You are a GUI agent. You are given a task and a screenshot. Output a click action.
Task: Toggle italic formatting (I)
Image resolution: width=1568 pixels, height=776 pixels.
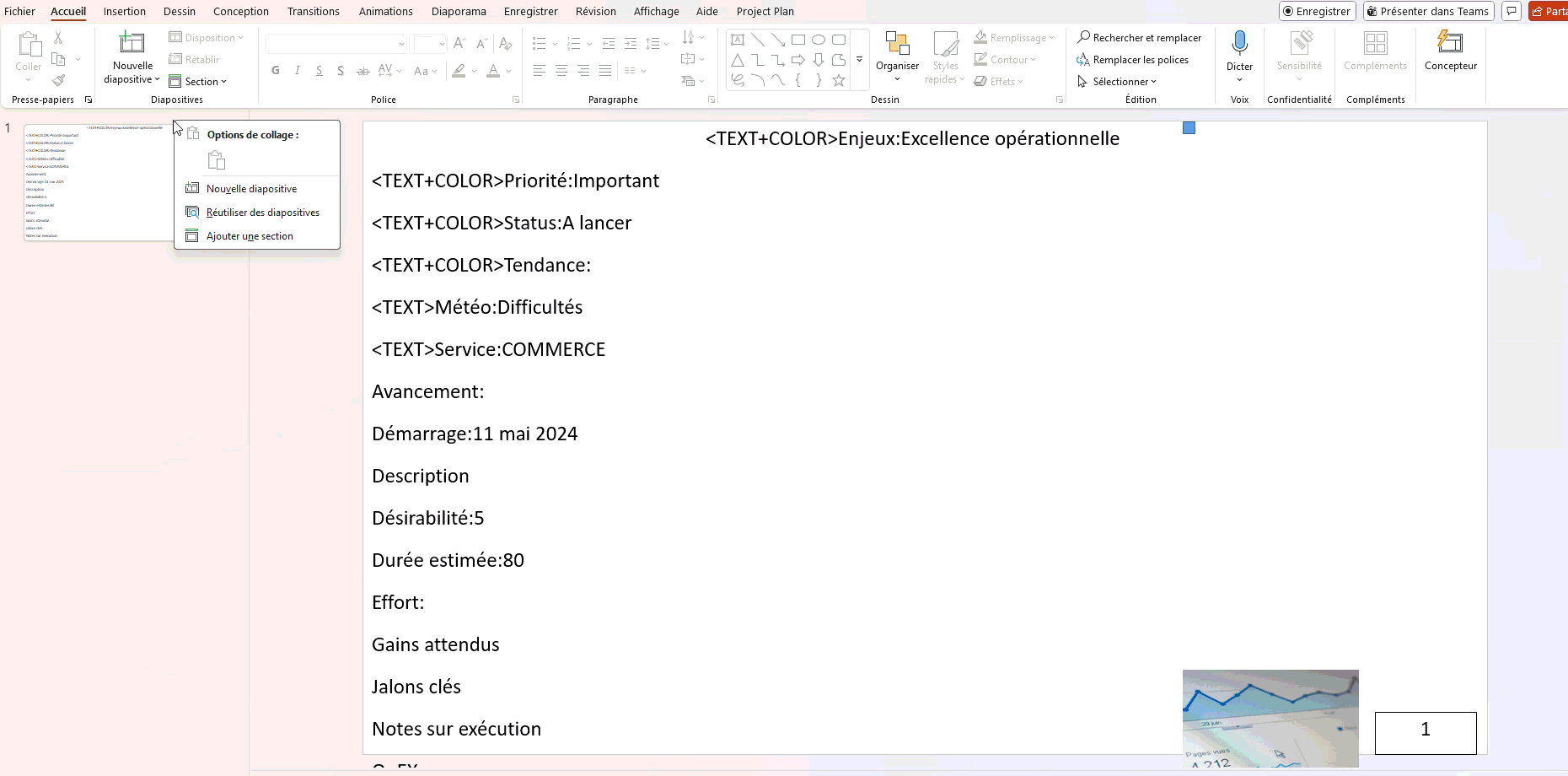tap(298, 71)
